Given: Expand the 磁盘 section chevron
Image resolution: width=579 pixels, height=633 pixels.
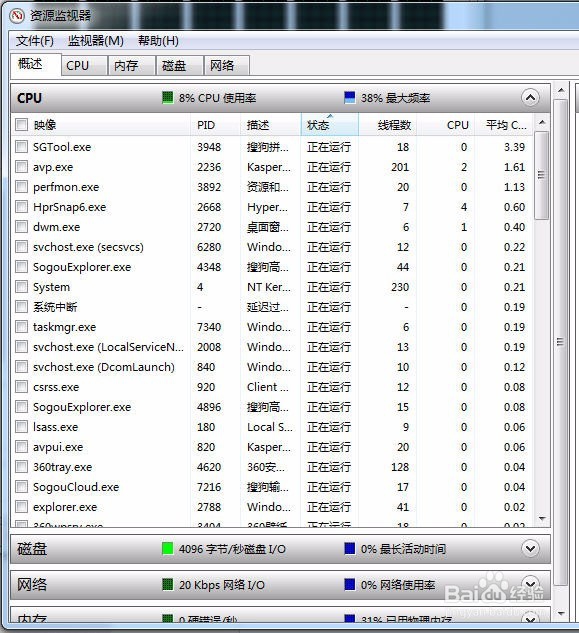Looking at the screenshot, I should pos(530,549).
